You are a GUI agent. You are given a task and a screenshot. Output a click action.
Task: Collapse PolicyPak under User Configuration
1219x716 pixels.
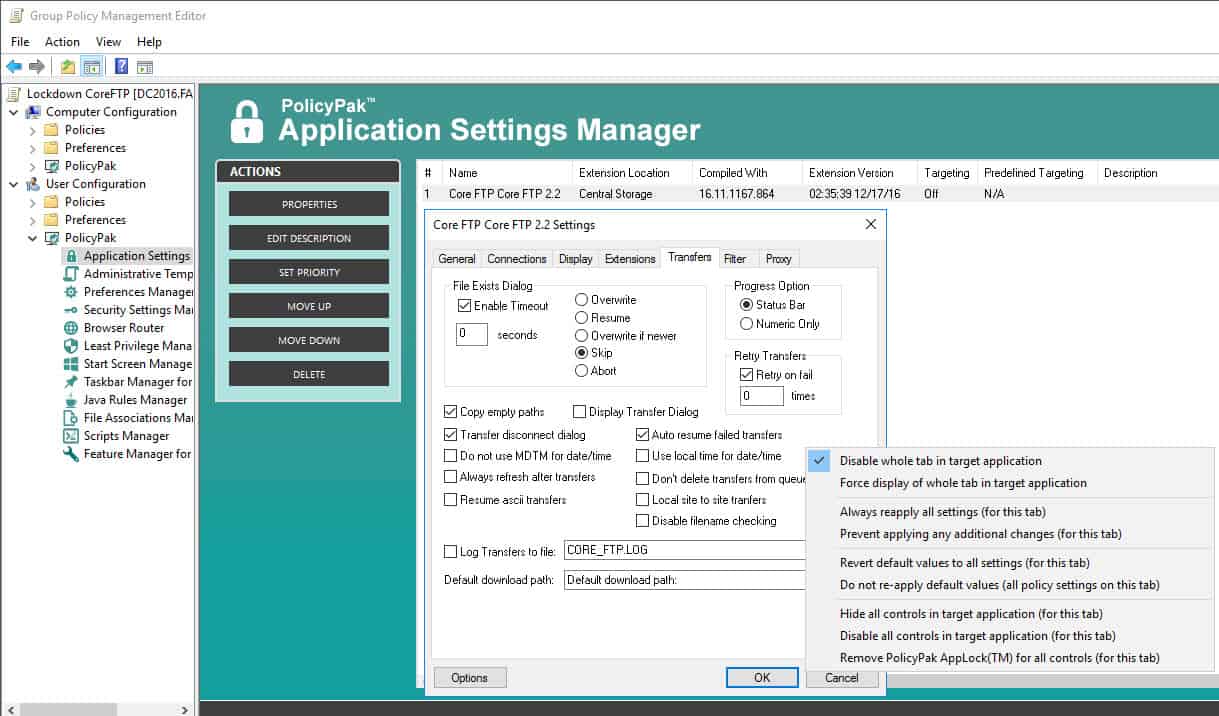point(32,238)
